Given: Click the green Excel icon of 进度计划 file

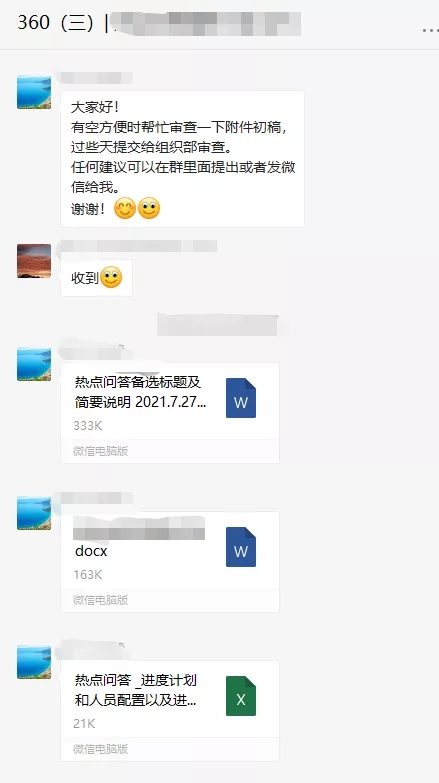Looking at the screenshot, I should pyautogui.click(x=241, y=696).
